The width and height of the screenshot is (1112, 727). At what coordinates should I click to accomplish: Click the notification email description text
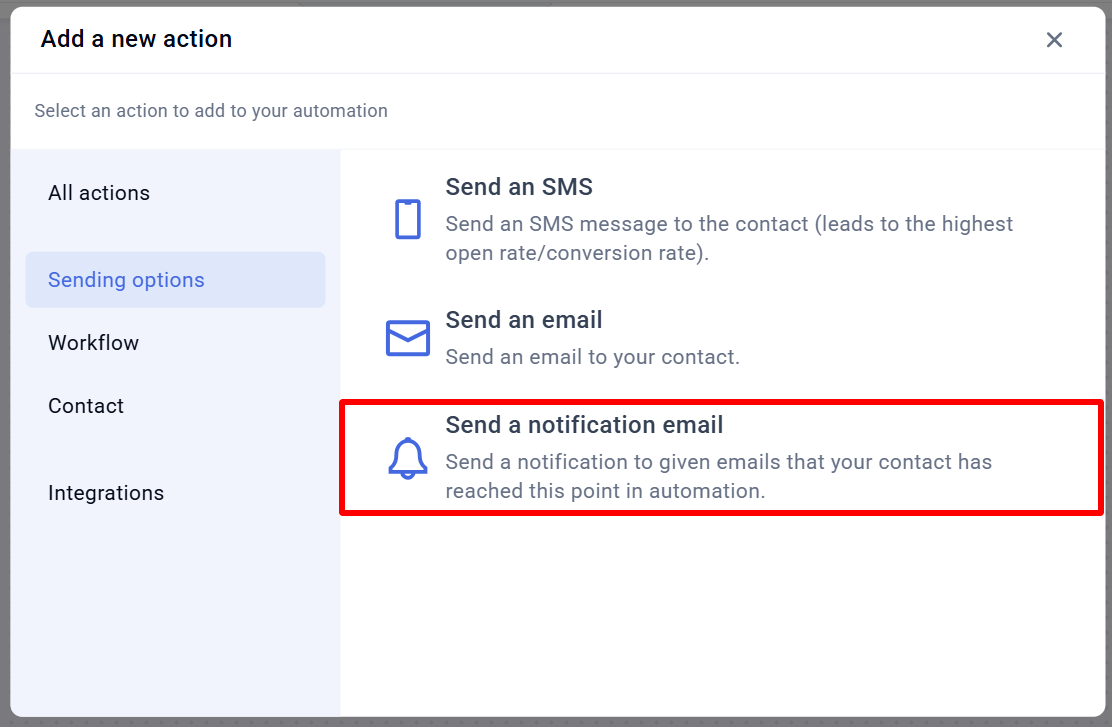tap(718, 476)
